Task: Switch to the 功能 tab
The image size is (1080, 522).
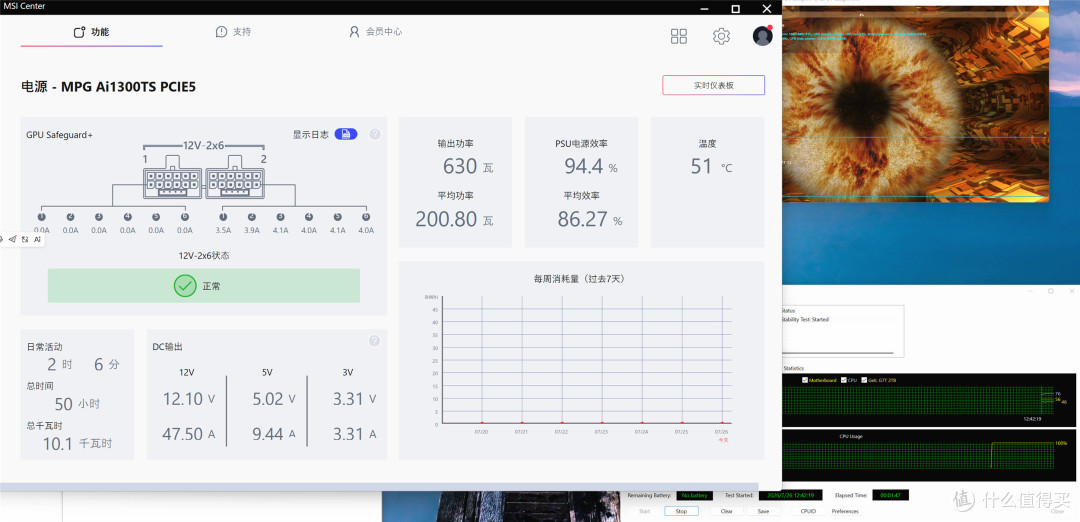Action: [x=92, y=32]
